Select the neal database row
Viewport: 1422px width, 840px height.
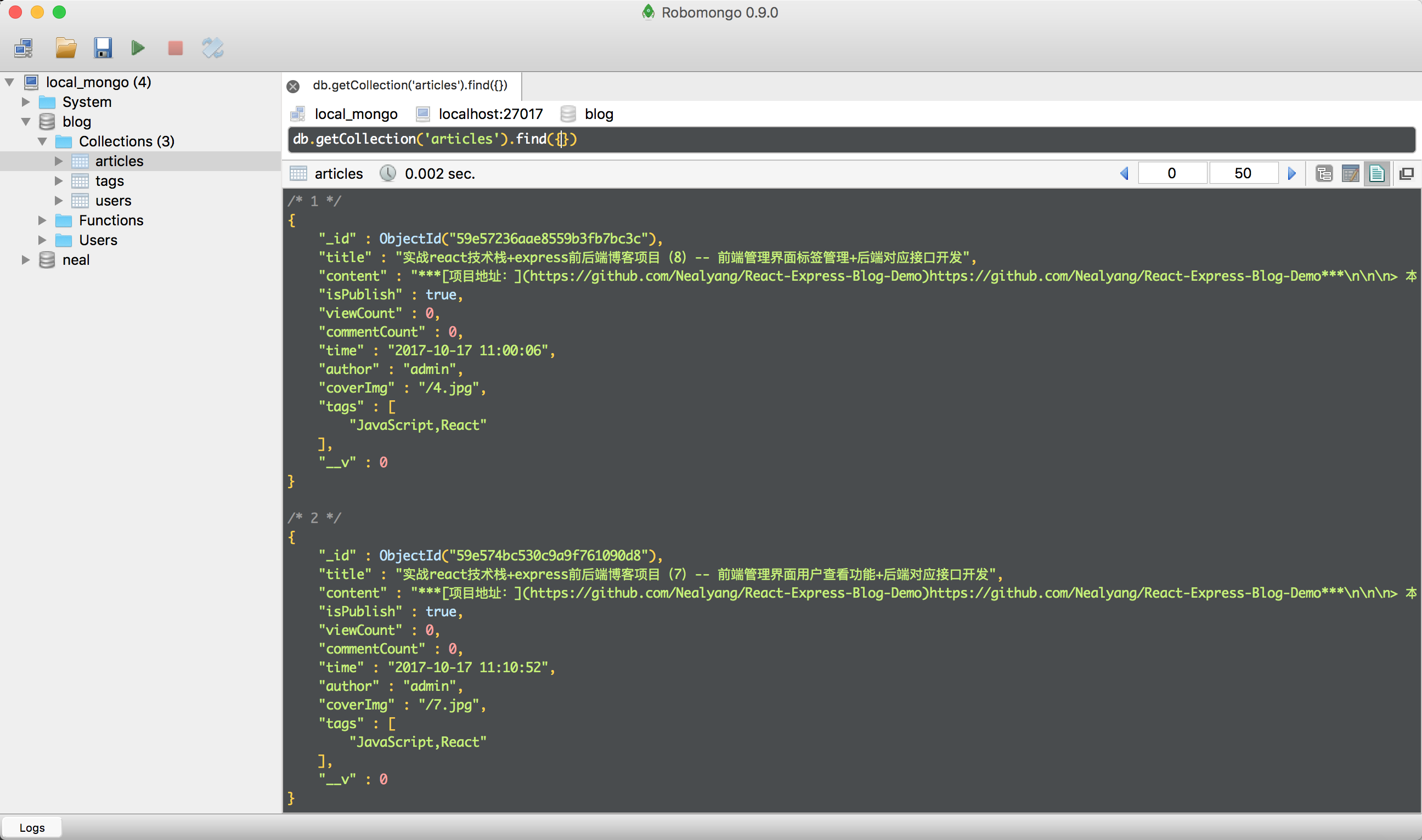140,260
